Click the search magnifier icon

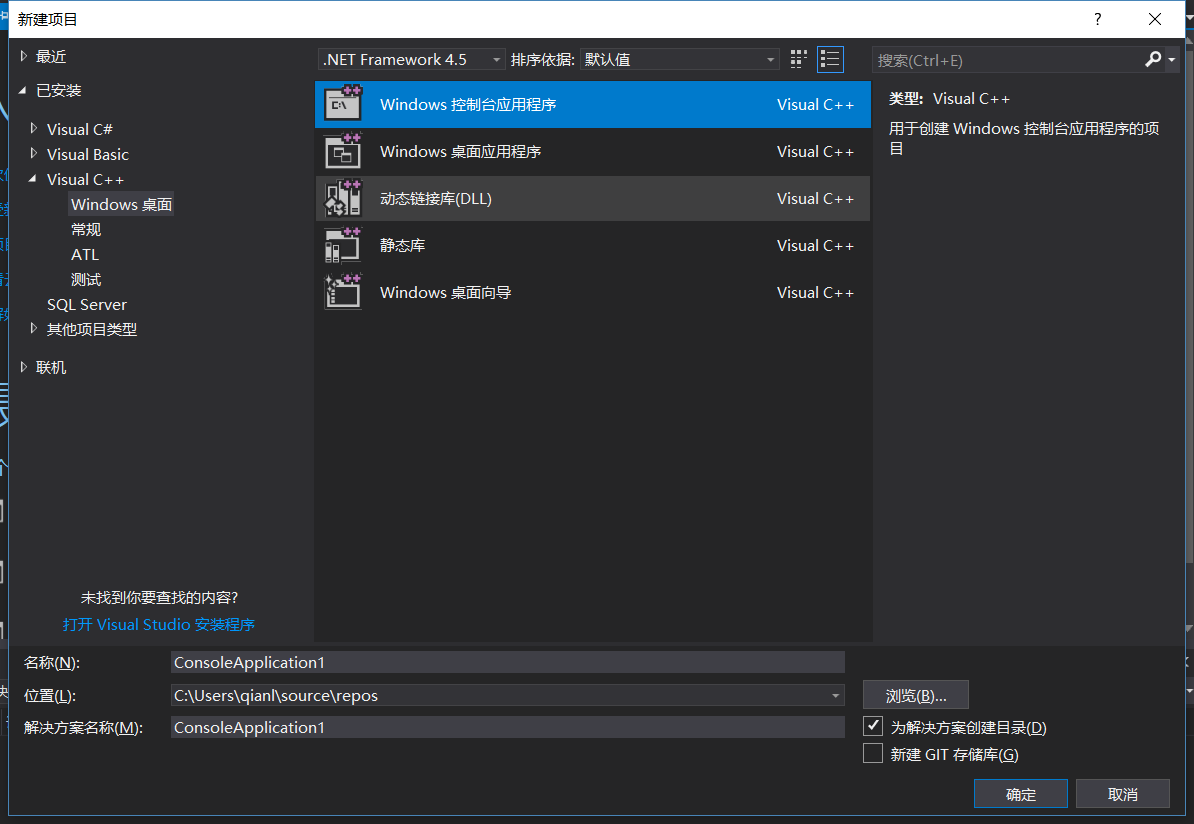click(x=1153, y=59)
